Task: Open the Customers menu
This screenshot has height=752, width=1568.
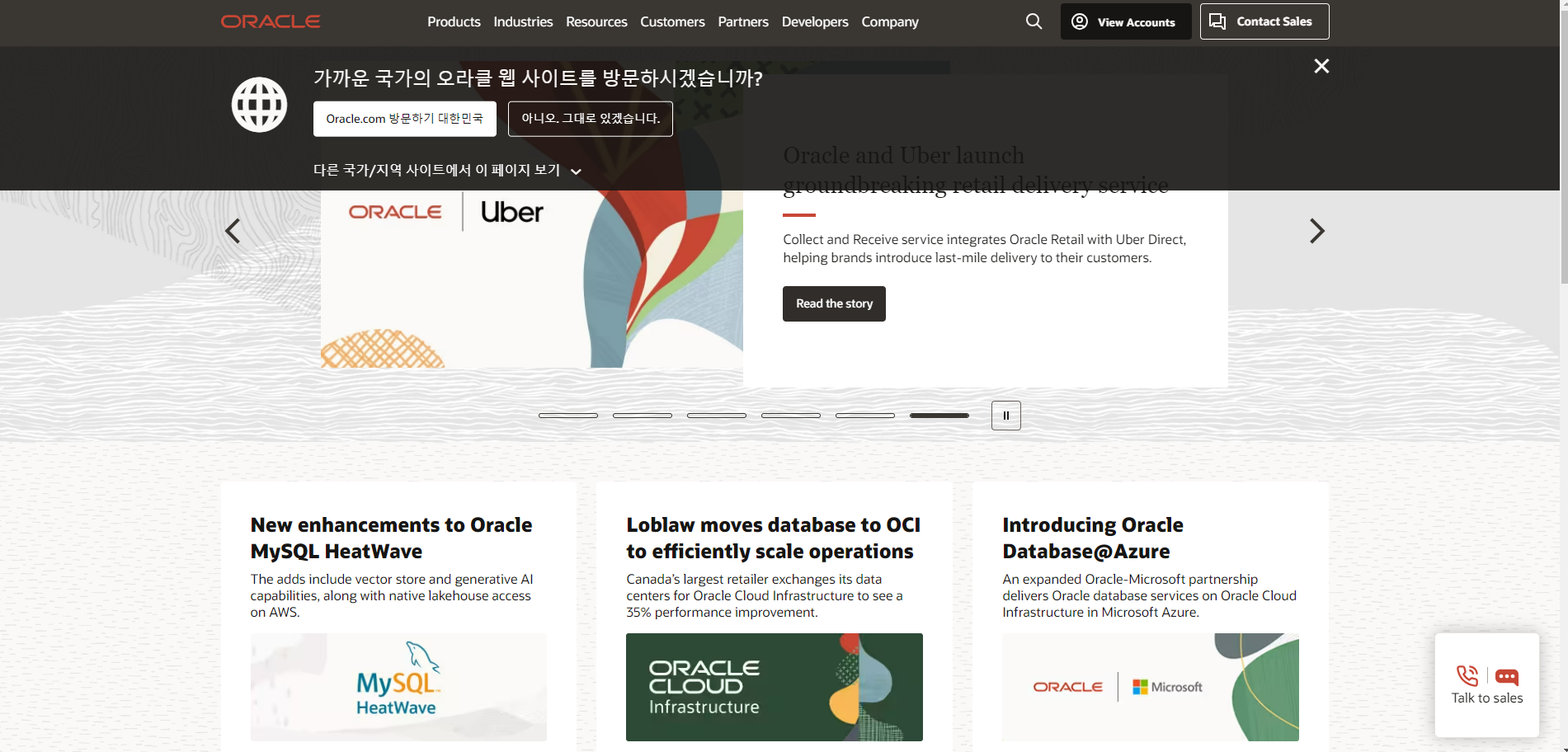Action: pos(672,21)
